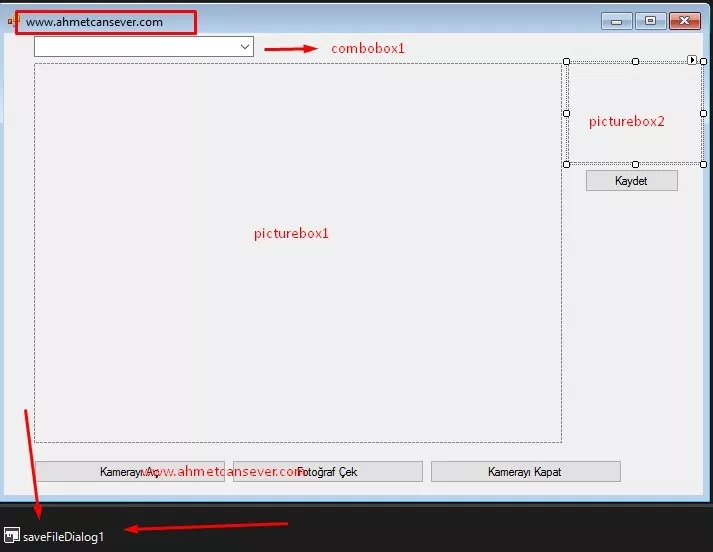Click the Kamerayı Aç button

tap(130, 472)
